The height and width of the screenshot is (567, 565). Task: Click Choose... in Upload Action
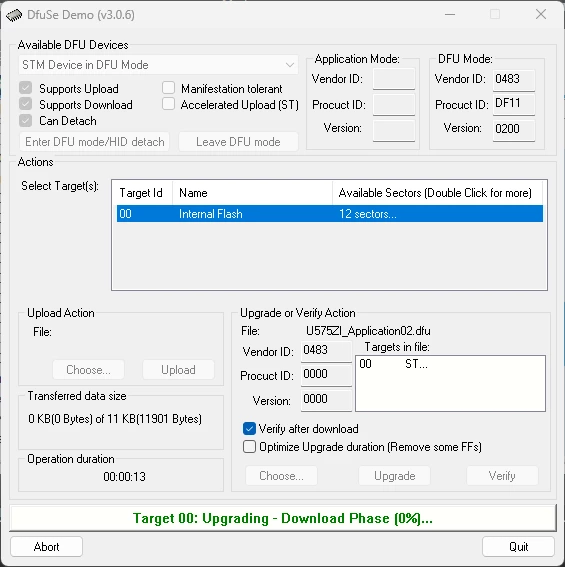coord(89,370)
